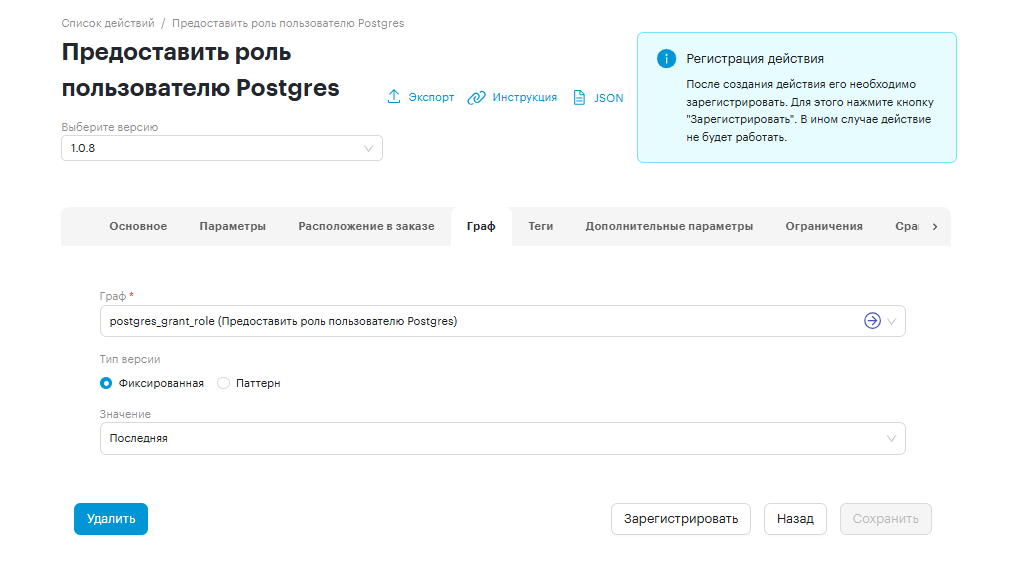1027x578 pixels.
Task: Switch to the Параметры tab
Action: (233, 226)
